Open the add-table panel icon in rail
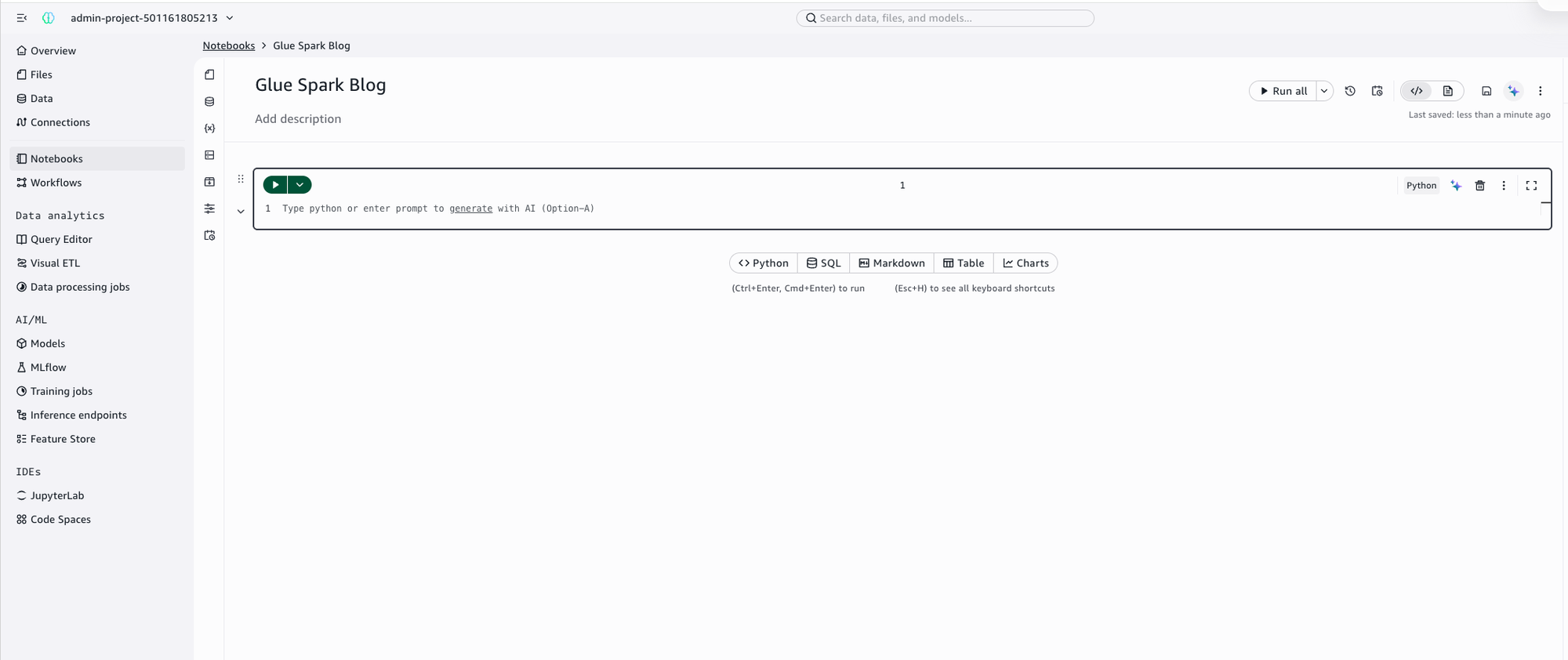 tap(209, 182)
